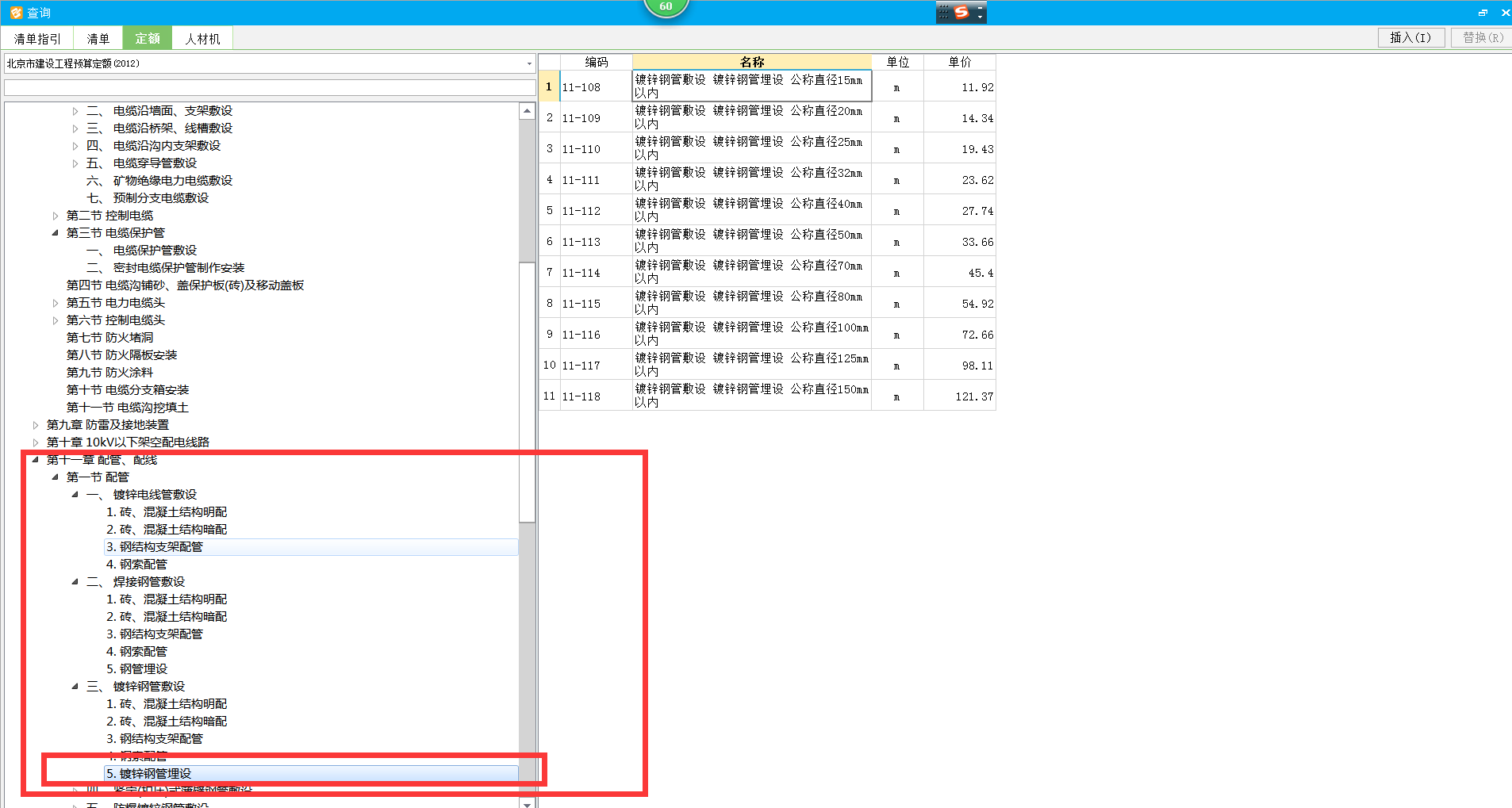Select row with code 11-116

767,334
